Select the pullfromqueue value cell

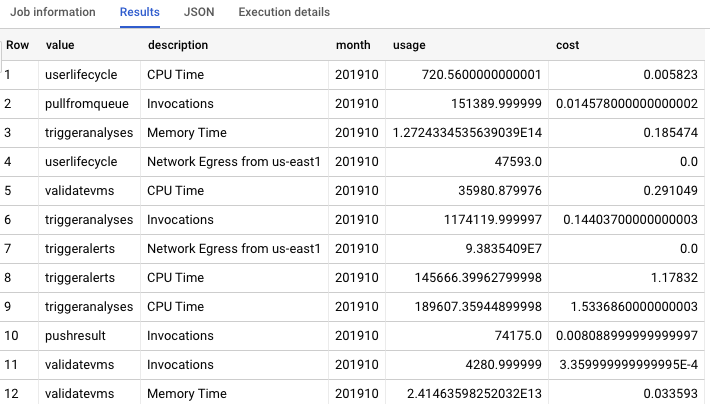coord(87,104)
